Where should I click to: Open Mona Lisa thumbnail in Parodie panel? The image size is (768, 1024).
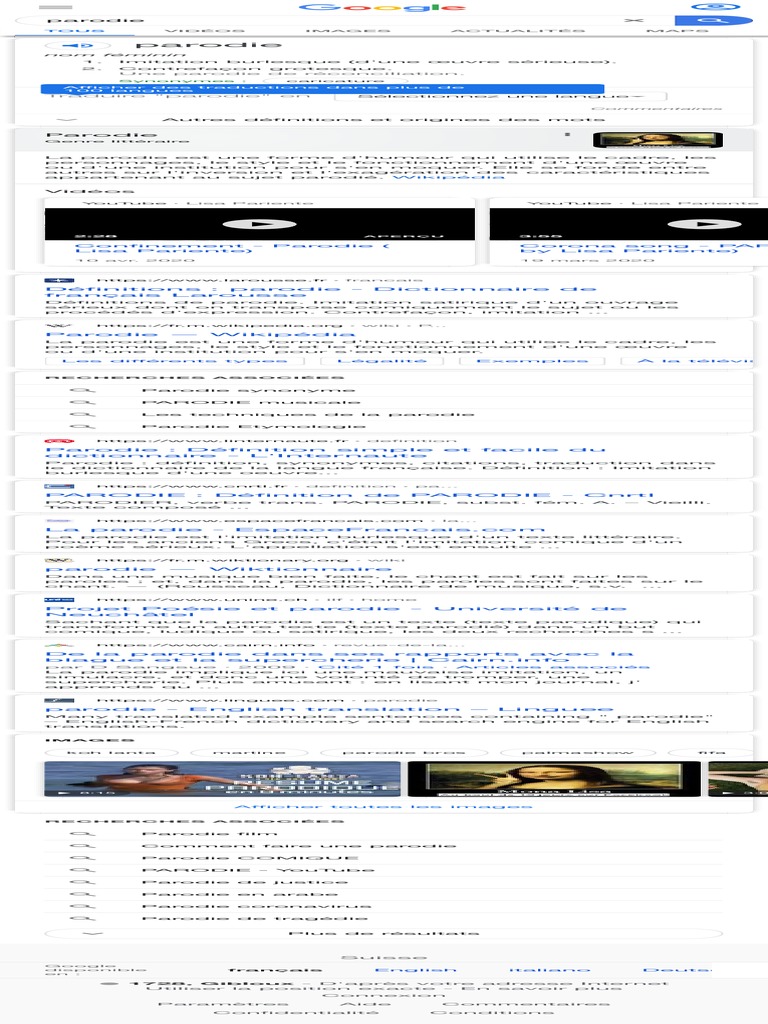click(x=658, y=140)
